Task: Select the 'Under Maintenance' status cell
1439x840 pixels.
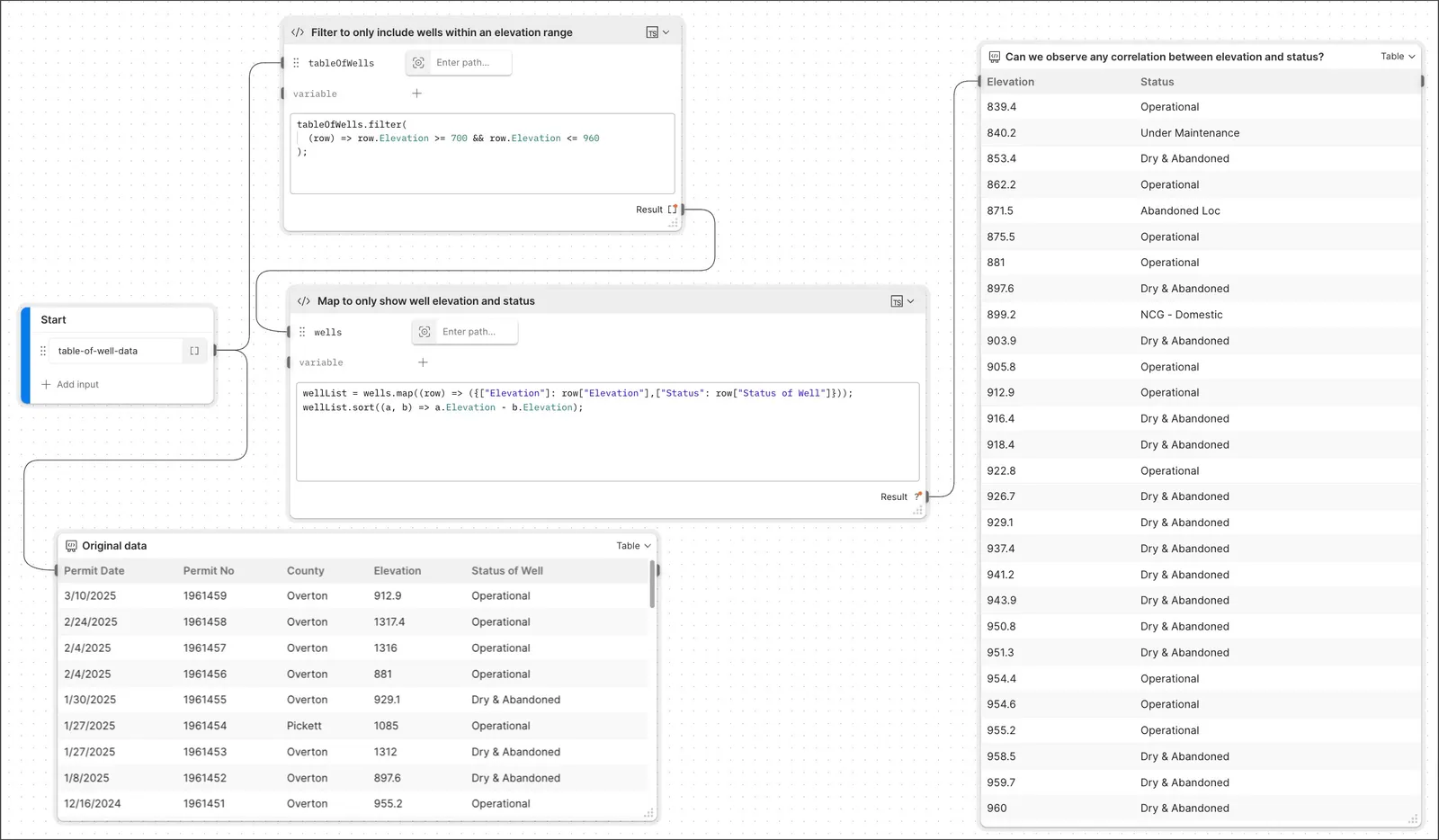Action: (x=1190, y=133)
